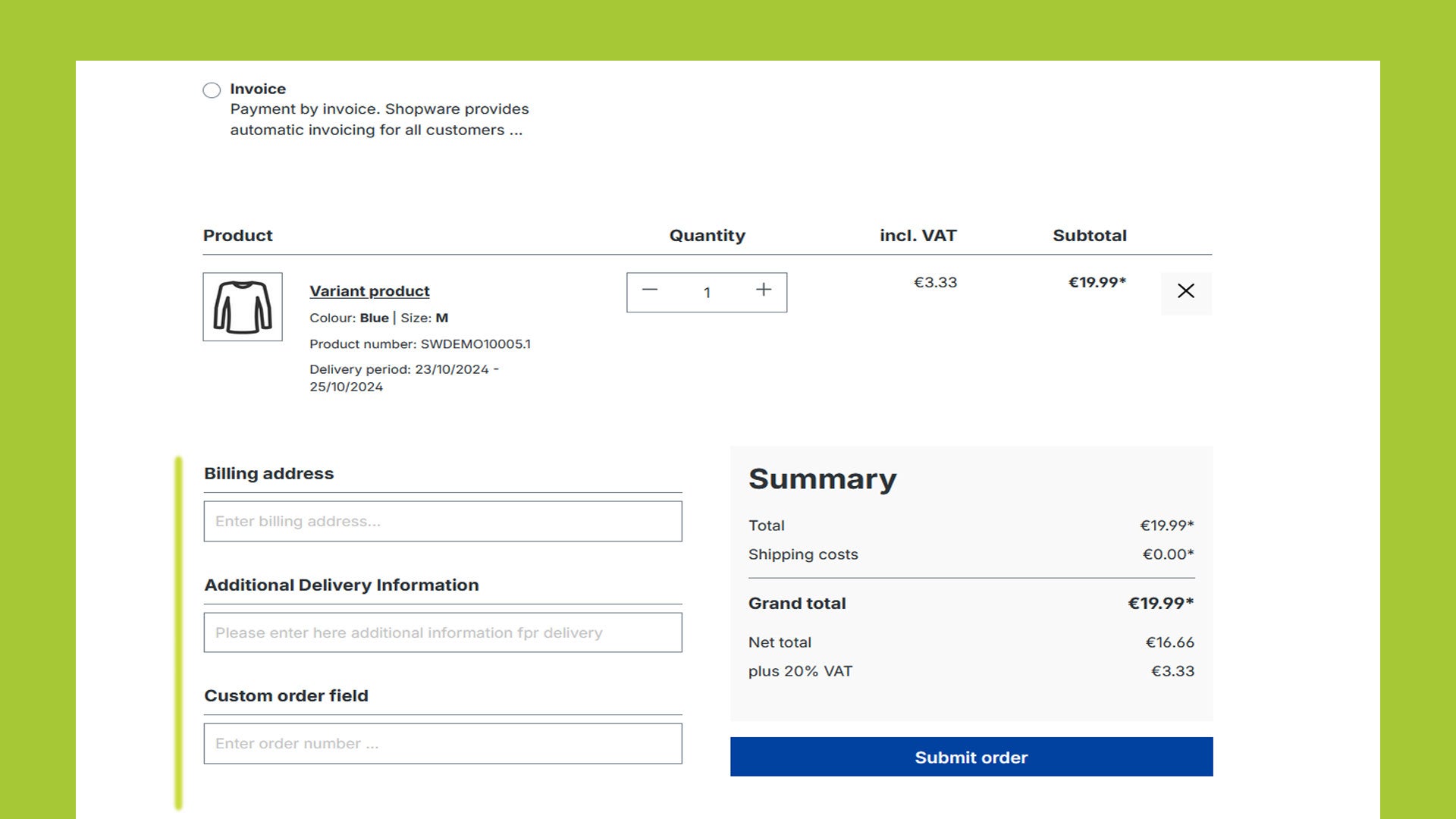
Task: Click the plus 20% VAT label
Action: click(x=800, y=671)
